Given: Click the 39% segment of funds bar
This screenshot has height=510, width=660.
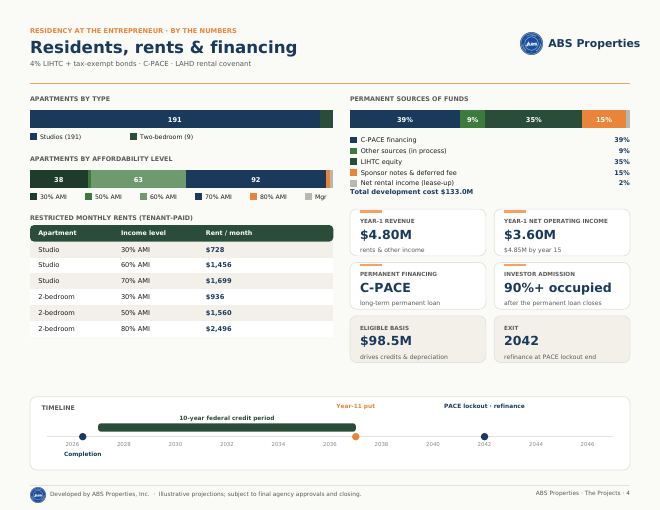Looking at the screenshot, I should pyautogui.click(x=405, y=120).
